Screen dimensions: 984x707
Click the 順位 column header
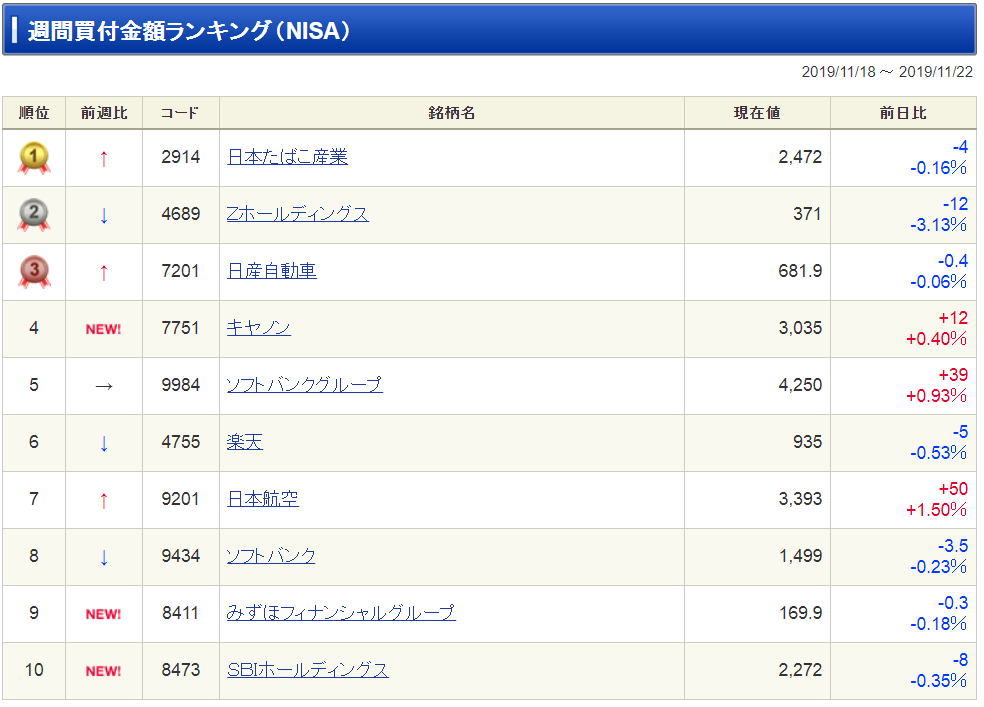coord(34,113)
